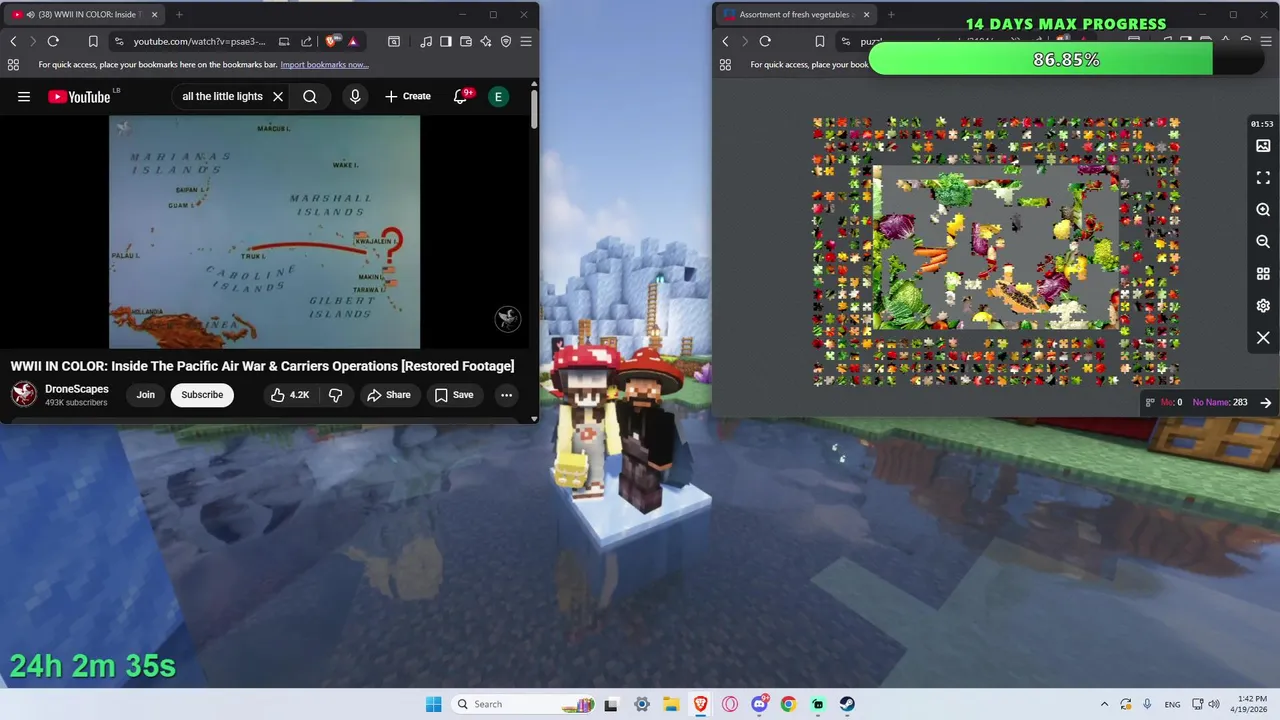Zoom out on the puzzle board
Screen dimensions: 1280x720
click(1263, 242)
